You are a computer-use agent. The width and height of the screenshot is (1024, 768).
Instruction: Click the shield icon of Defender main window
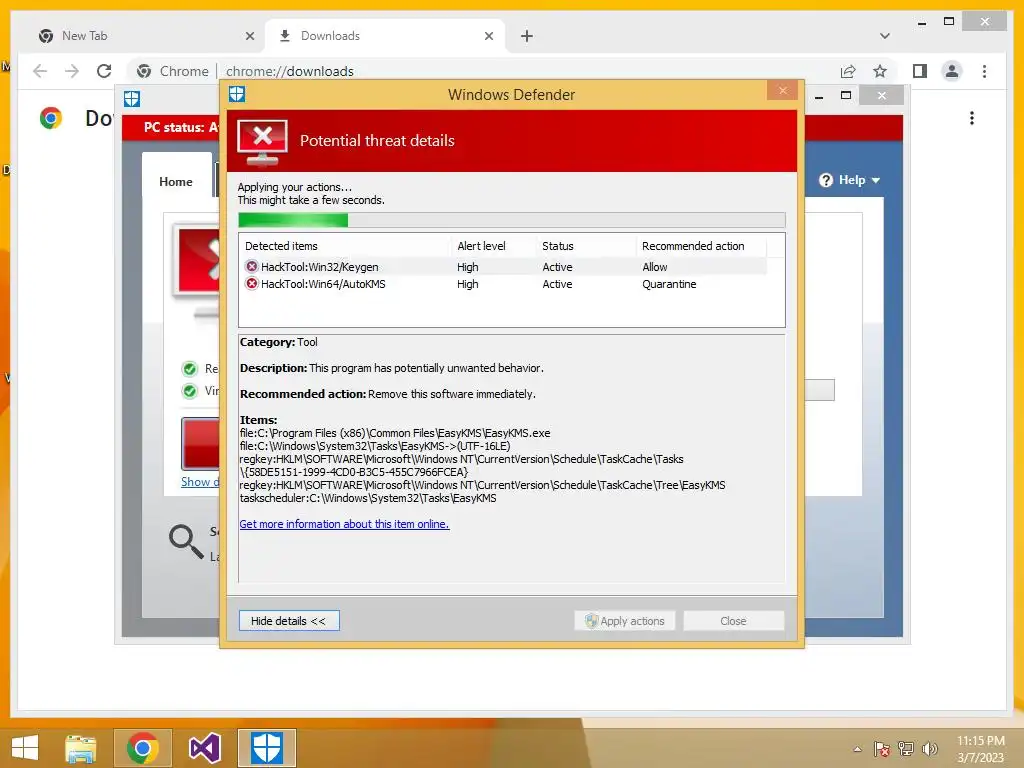[132, 99]
